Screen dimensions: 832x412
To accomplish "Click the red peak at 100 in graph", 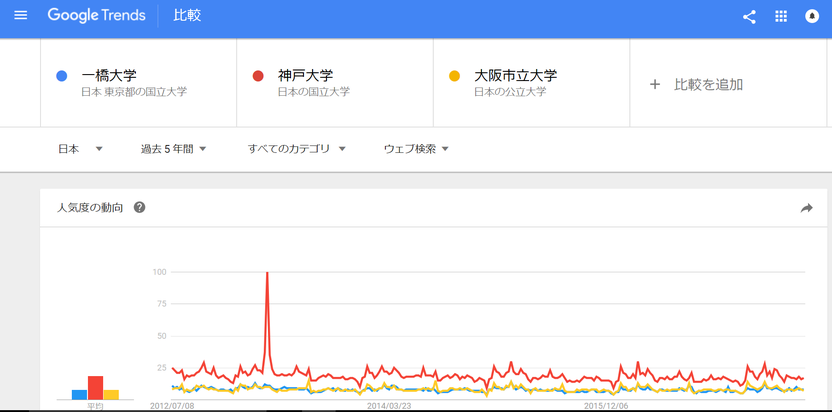I will tap(267, 274).
